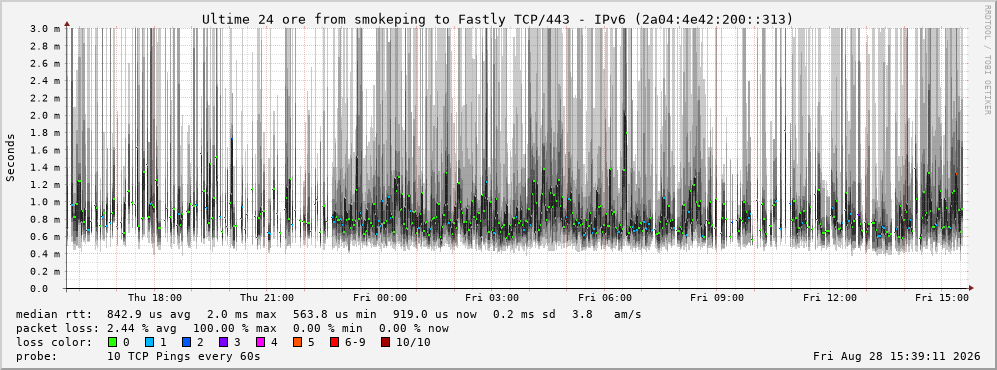Image resolution: width=997 pixels, height=370 pixels.
Task: Click the Fri 06:00 time axis label
Action: click(x=605, y=298)
